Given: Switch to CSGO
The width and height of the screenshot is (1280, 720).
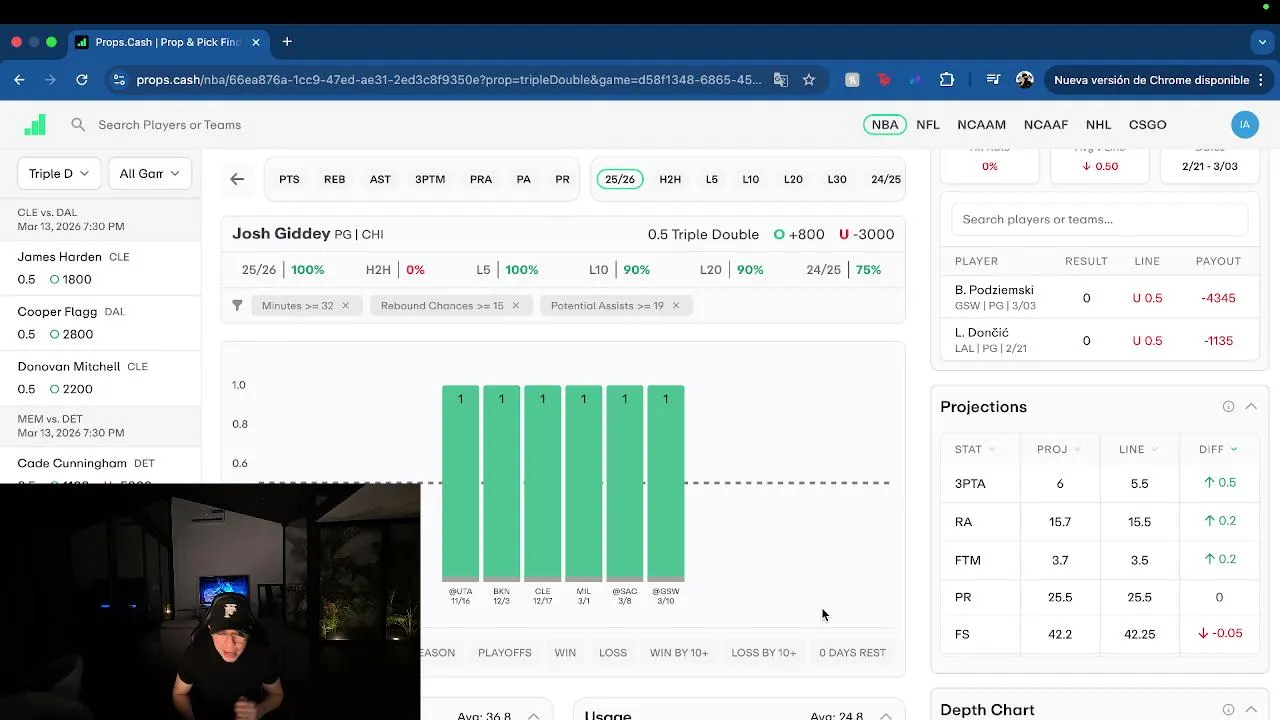Looking at the screenshot, I should point(1147,125).
